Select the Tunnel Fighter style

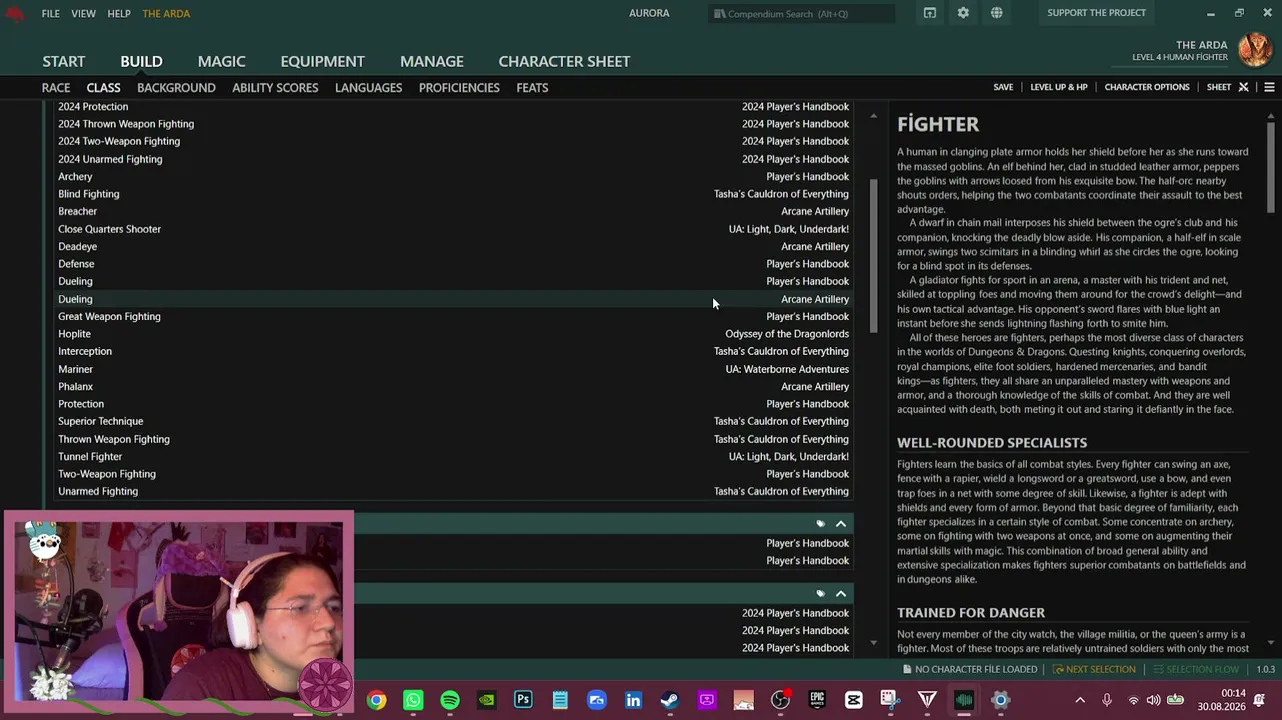(453, 456)
